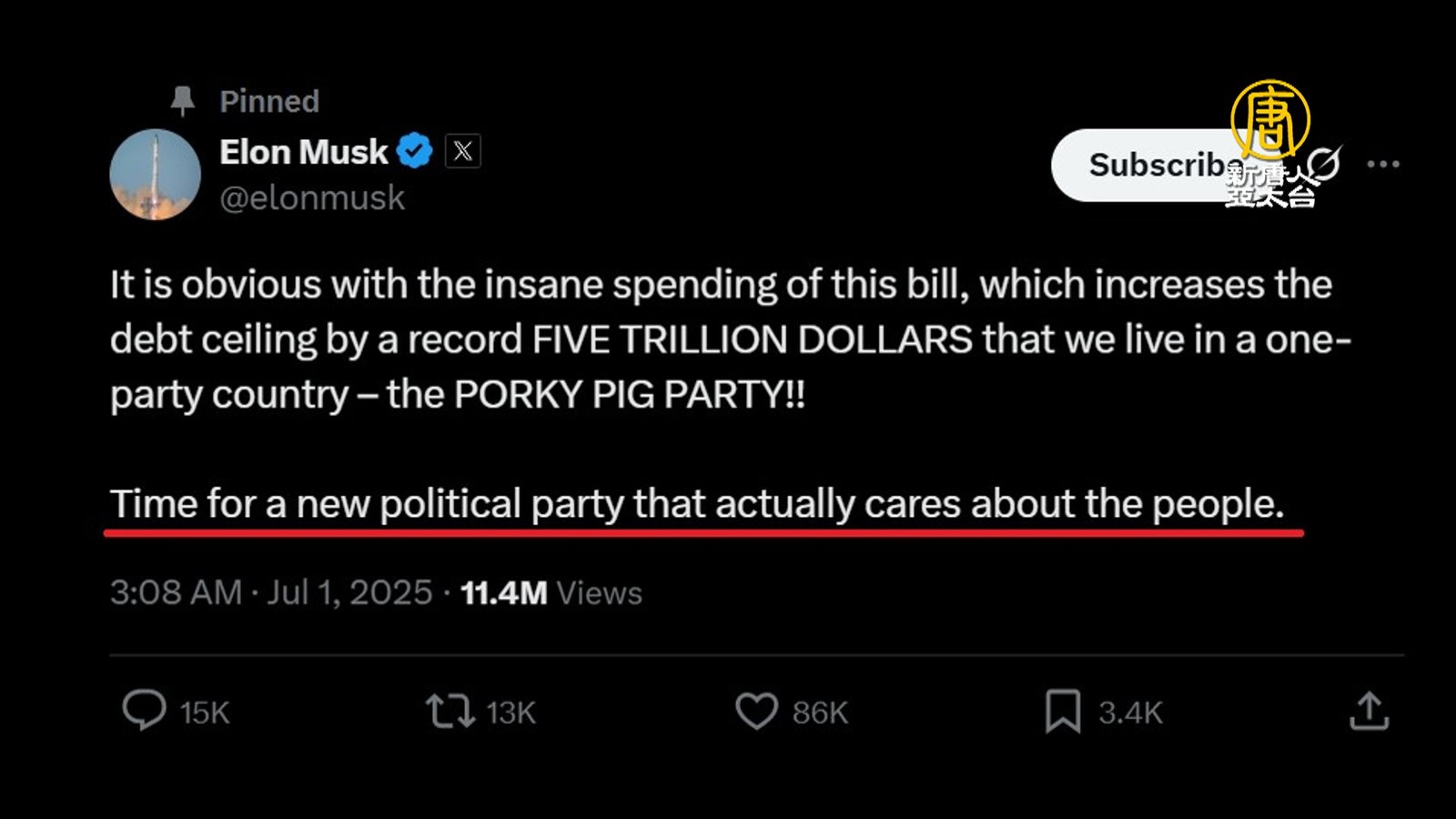Click the NTD watermark logo
Screen dimensions: 1456x819
[1270, 144]
